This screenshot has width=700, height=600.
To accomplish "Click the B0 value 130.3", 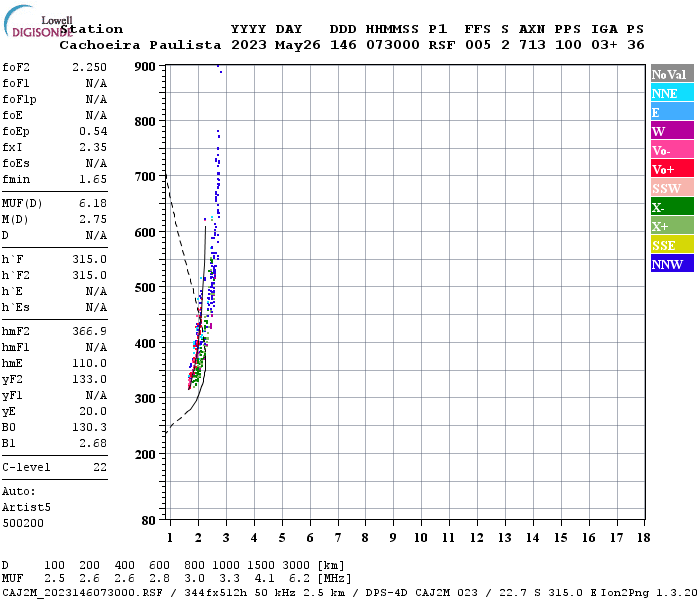I will [89, 427].
